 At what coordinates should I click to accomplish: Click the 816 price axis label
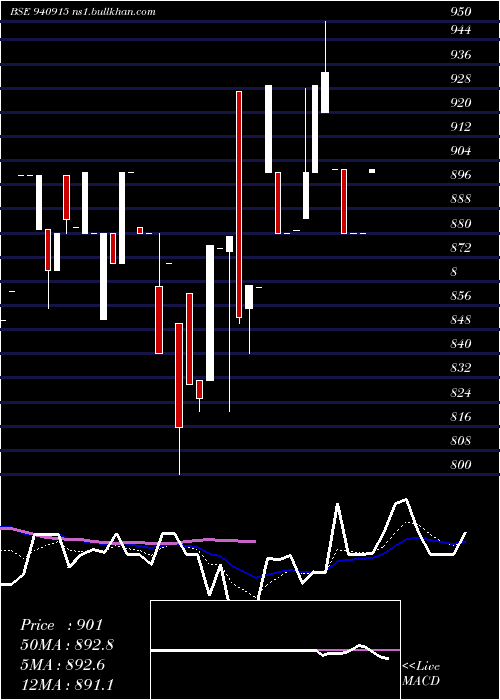(461, 417)
